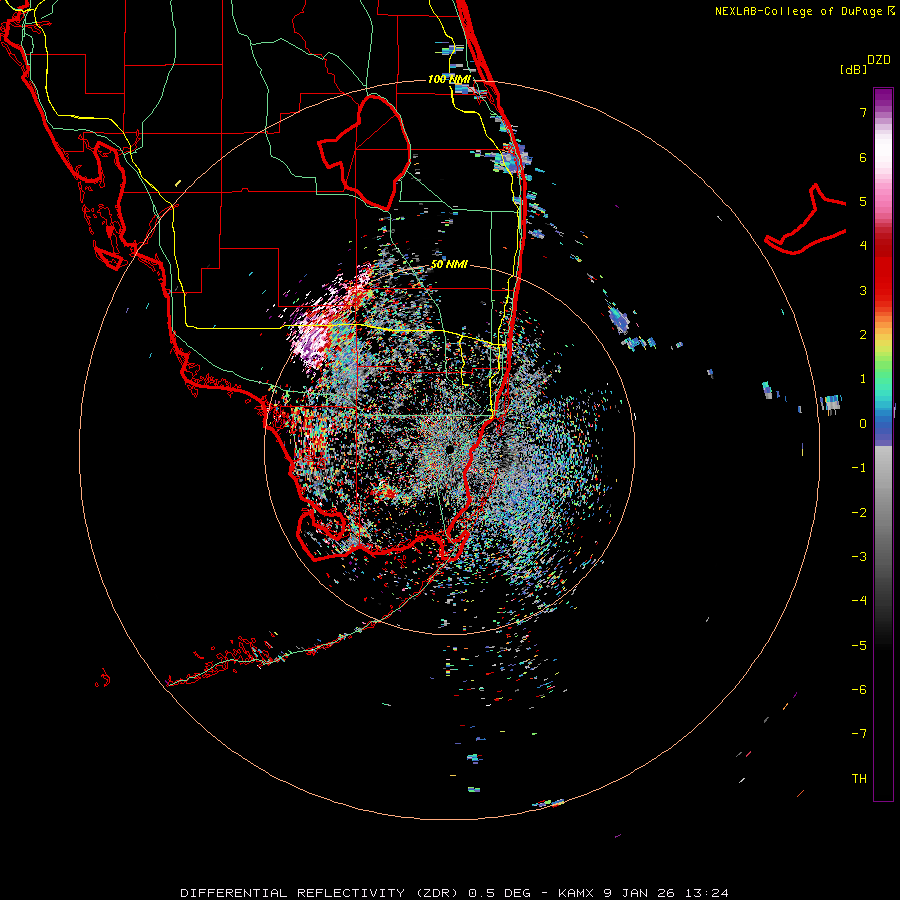Click the color bar at value 7
Viewport: 900px width, 900px height.
883,112
